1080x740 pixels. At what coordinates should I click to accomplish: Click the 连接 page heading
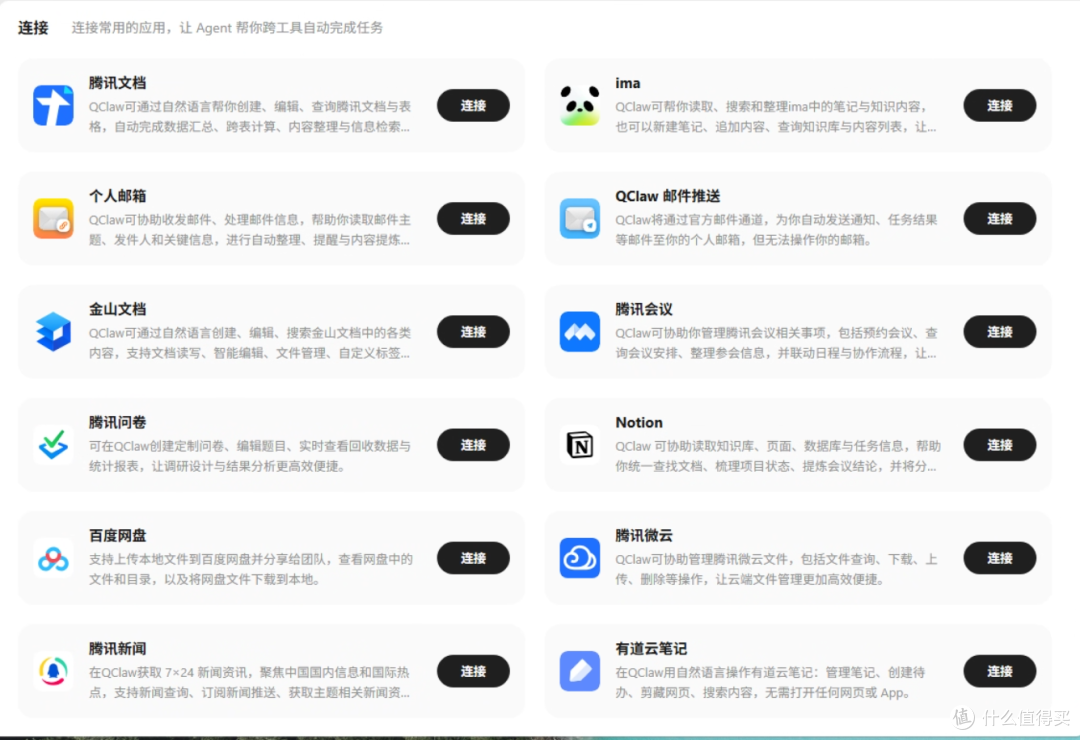[x=33, y=28]
